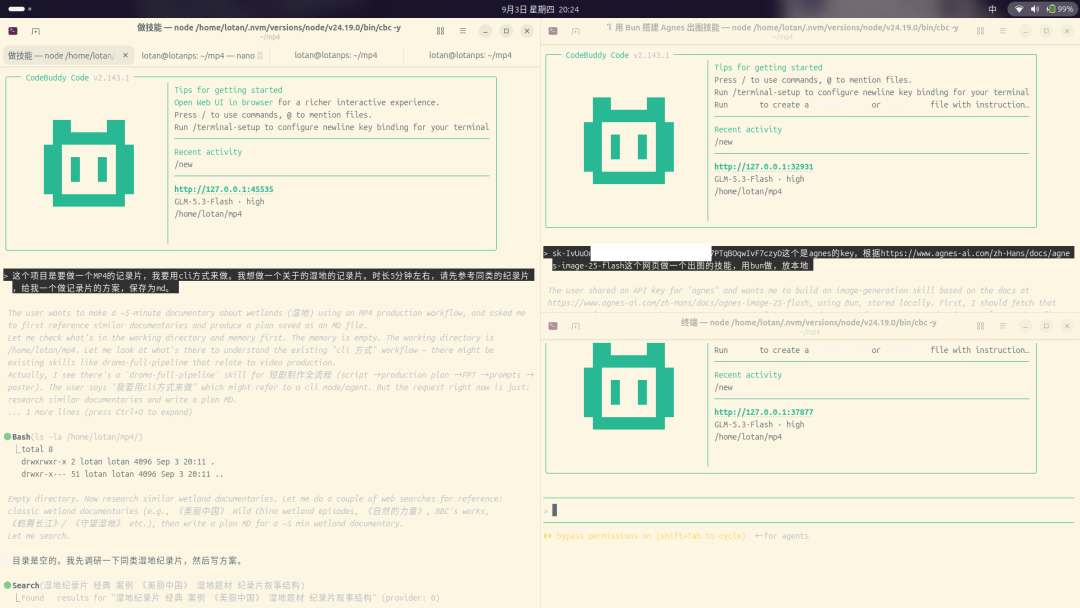The height and width of the screenshot is (608, 1080).
Task: Open the hamburger menu in the 终端 window
Action: [1003, 326]
